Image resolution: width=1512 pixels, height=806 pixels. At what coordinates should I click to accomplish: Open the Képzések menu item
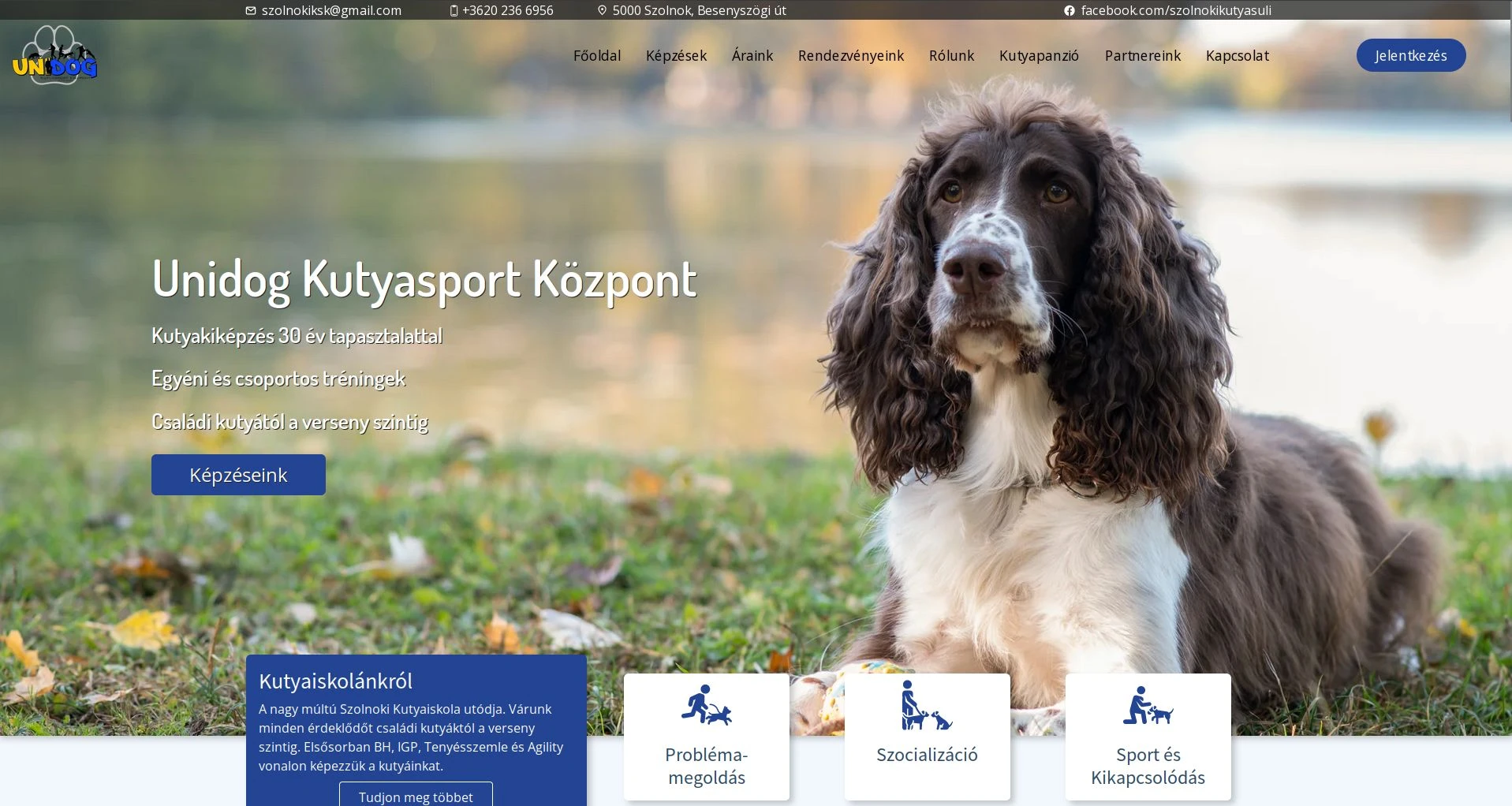tap(676, 56)
